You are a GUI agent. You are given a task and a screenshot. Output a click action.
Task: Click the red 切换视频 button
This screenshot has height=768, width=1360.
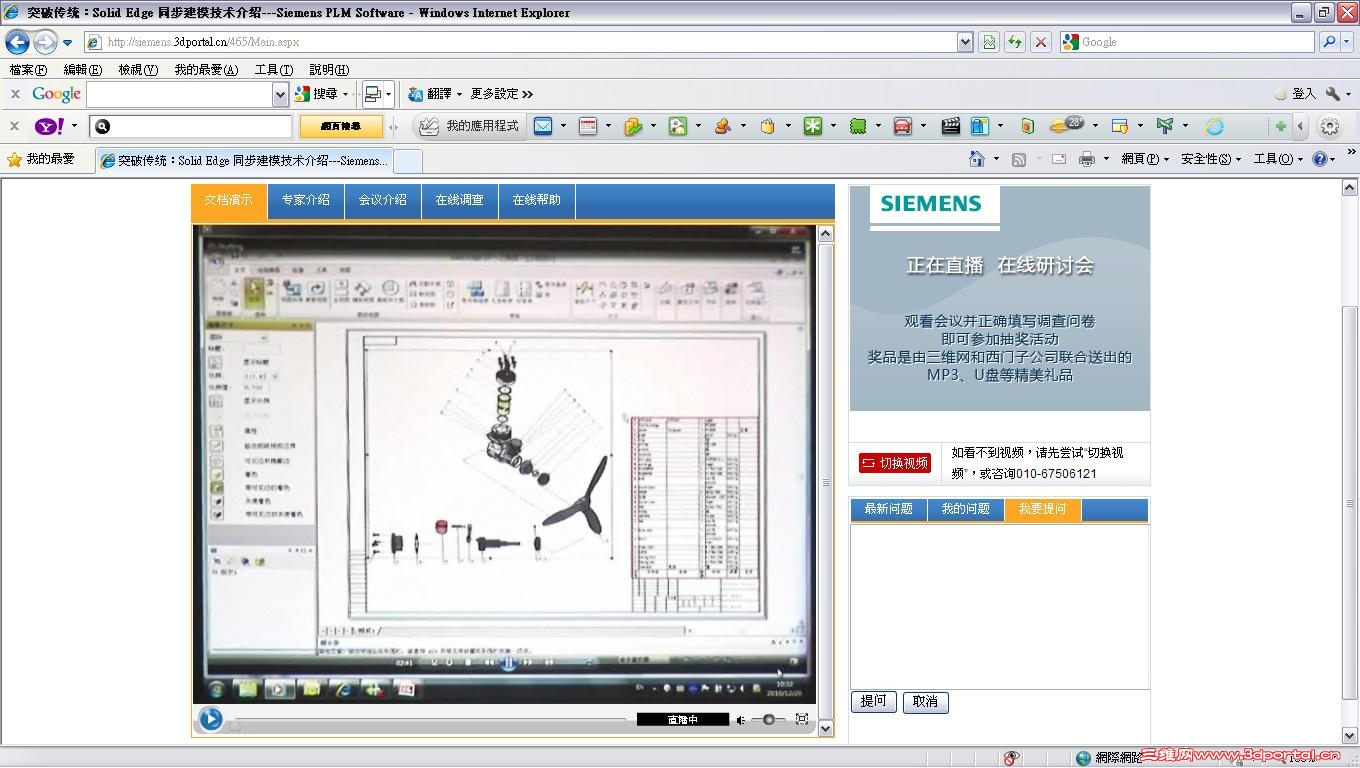(895, 463)
